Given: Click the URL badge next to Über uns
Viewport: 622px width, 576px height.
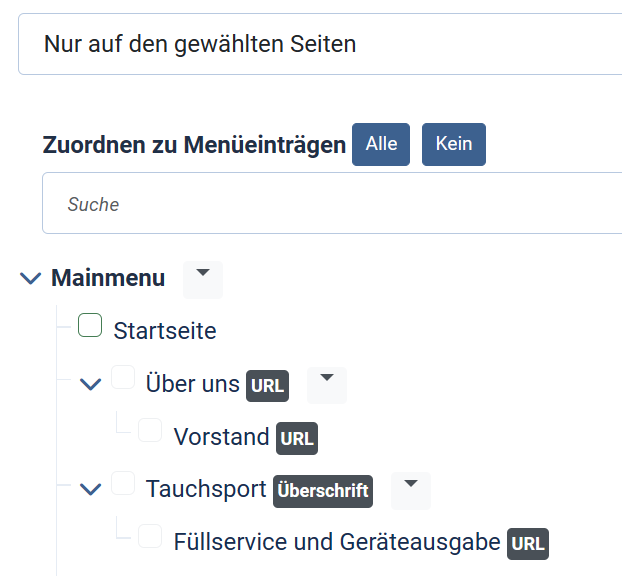Looking at the screenshot, I should tap(267, 386).
